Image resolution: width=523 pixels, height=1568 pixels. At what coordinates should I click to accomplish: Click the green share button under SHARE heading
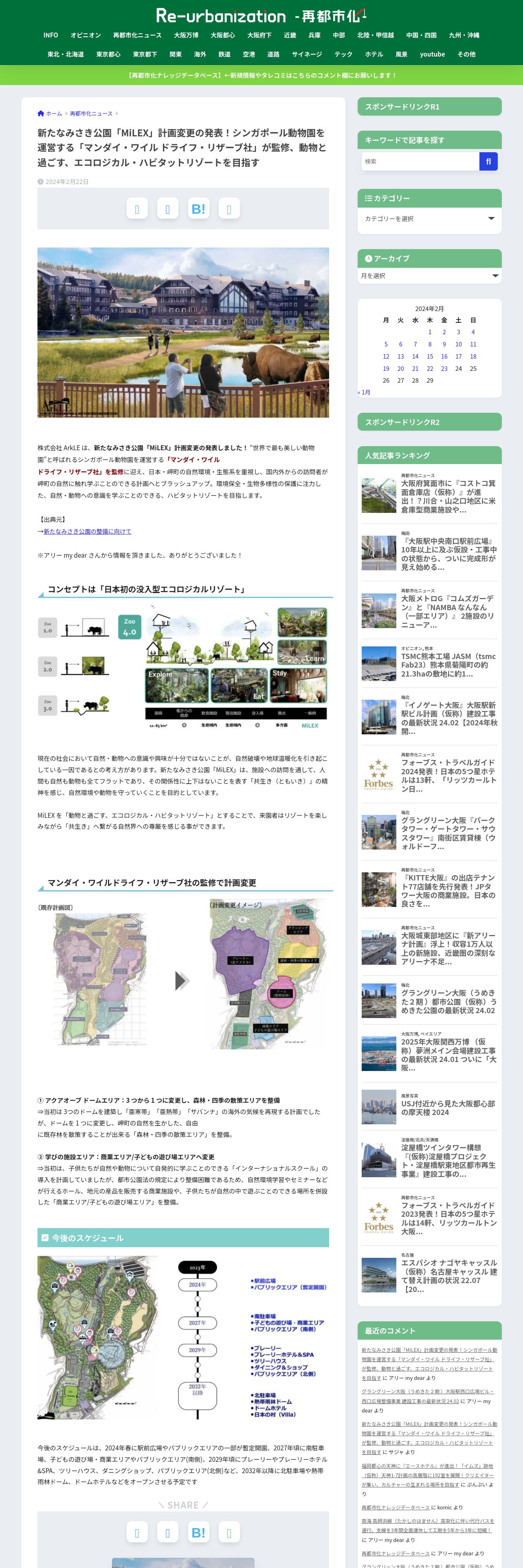[229, 1532]
